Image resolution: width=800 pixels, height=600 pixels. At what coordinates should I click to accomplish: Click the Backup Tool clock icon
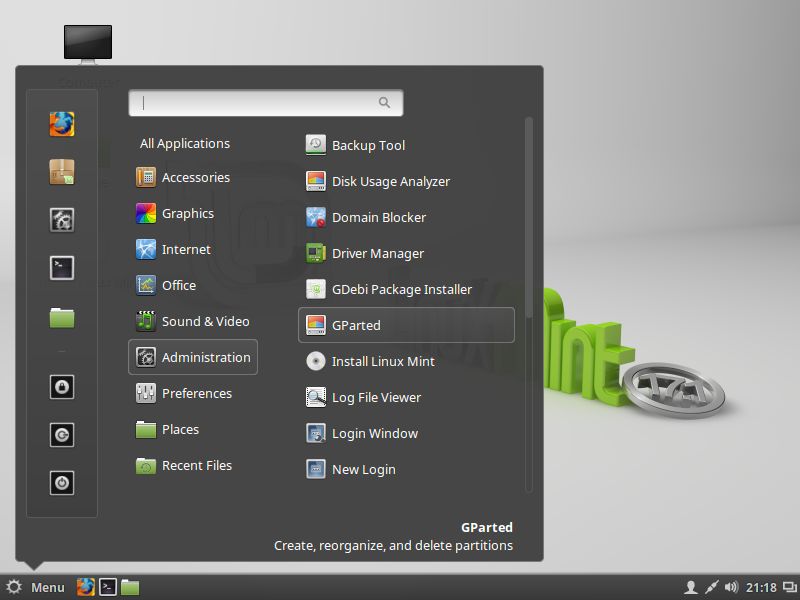[x=316, y=145]
